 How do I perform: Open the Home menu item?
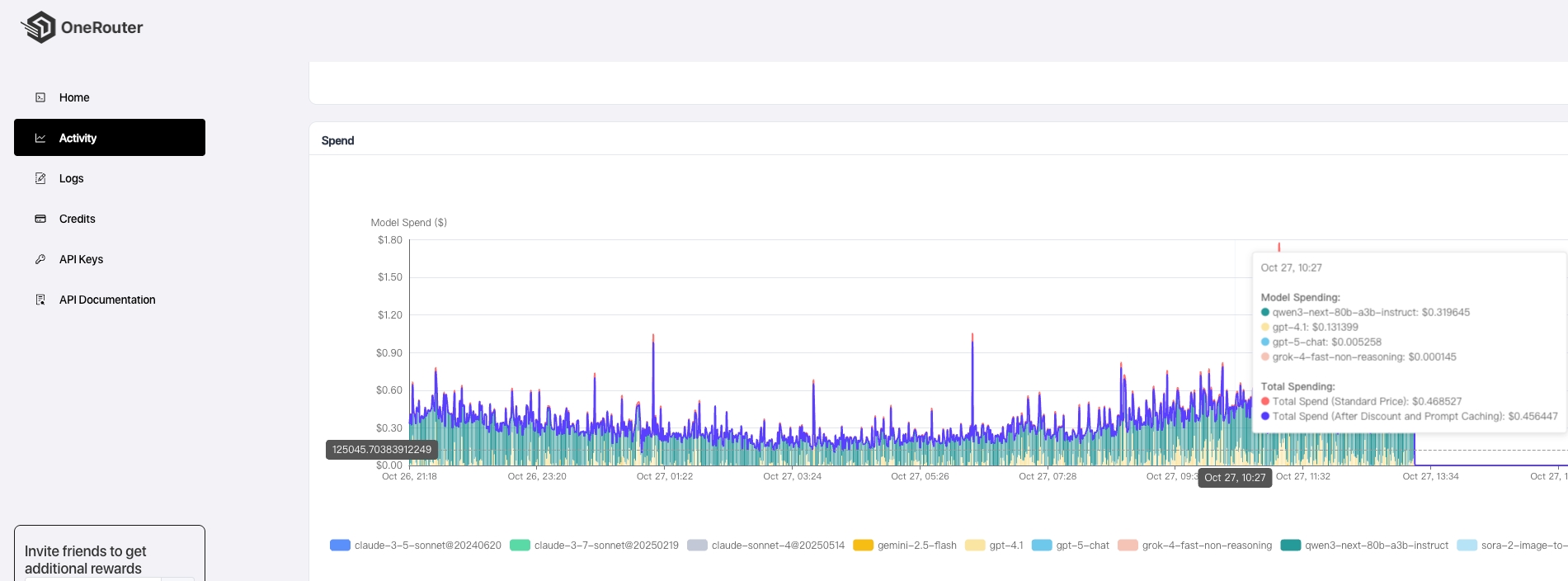point(74,97)
